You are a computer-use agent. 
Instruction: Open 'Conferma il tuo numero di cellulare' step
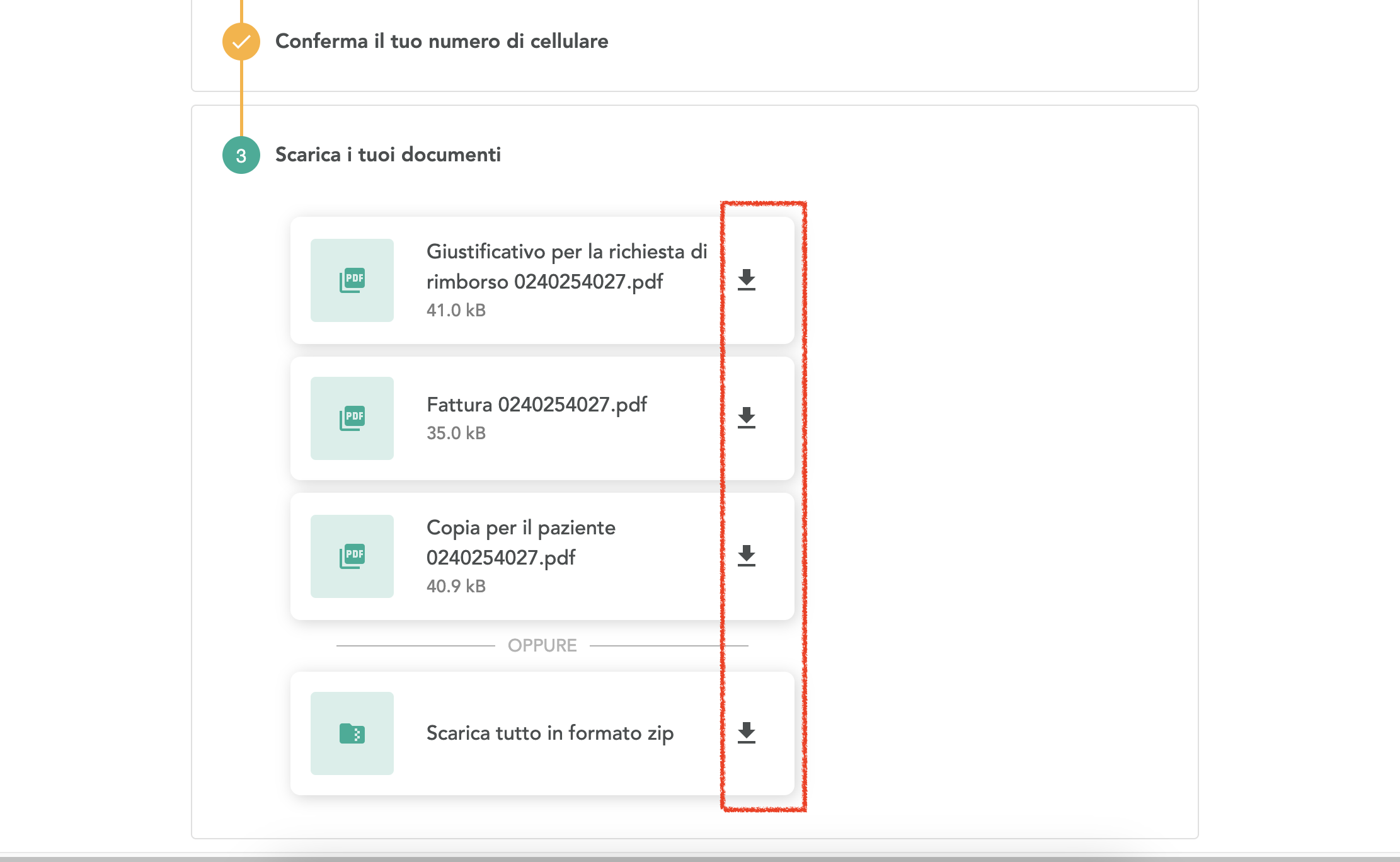coord(442,42)
